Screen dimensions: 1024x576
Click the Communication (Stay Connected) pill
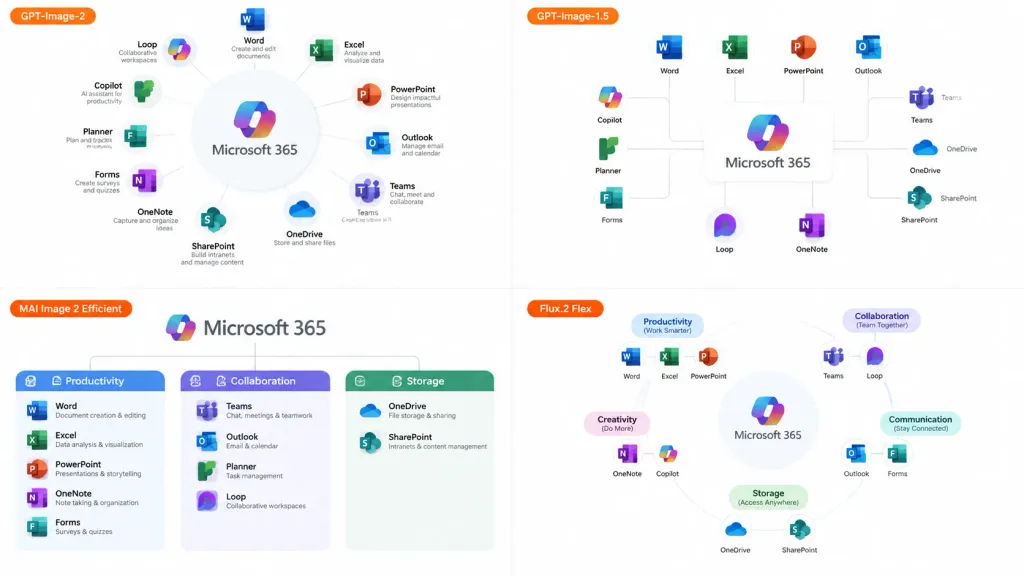[x=920, y=423]
